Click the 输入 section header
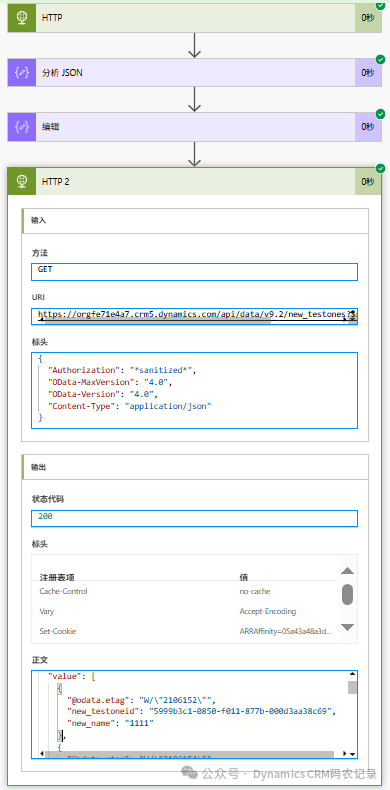Image resolution: width=390 pixels, height=790 pixels. click(195, 220)
